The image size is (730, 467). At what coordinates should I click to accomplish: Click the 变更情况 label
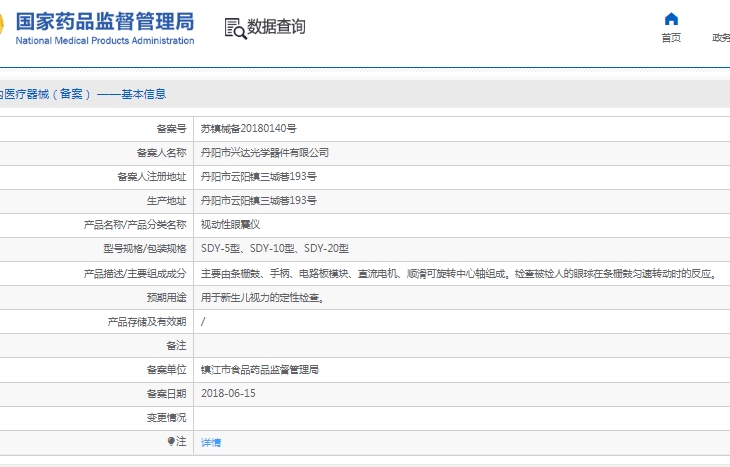167,418
